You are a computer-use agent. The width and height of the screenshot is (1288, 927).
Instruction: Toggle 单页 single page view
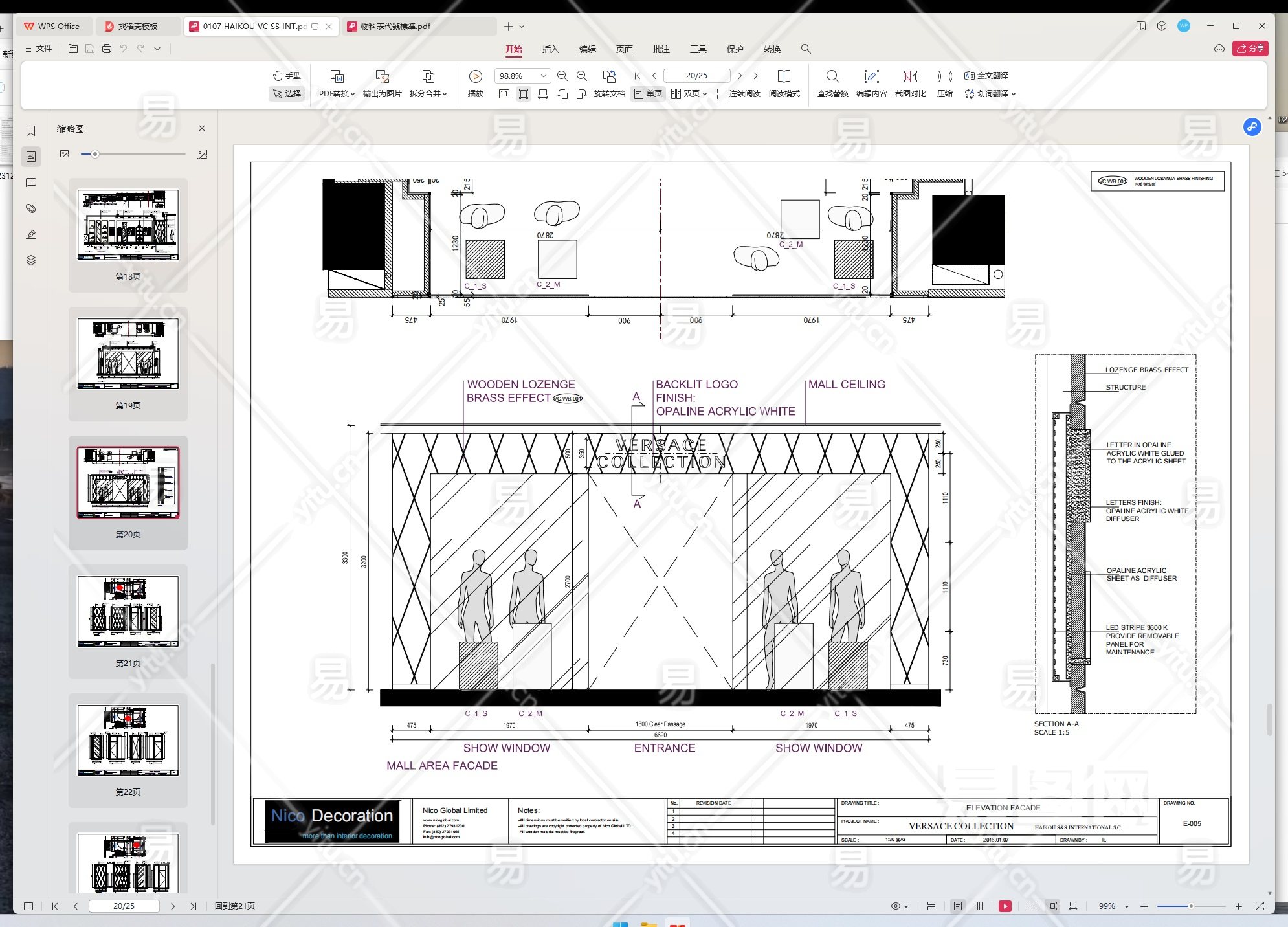pos(648,94)
